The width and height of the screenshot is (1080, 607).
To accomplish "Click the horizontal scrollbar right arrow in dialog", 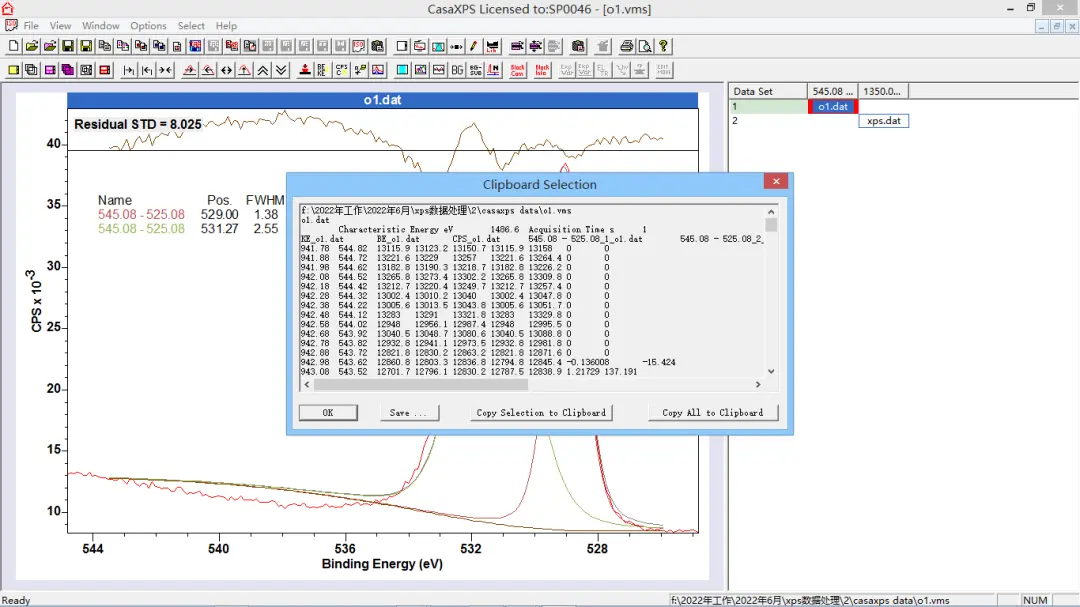I will click(x=757, y=384).
